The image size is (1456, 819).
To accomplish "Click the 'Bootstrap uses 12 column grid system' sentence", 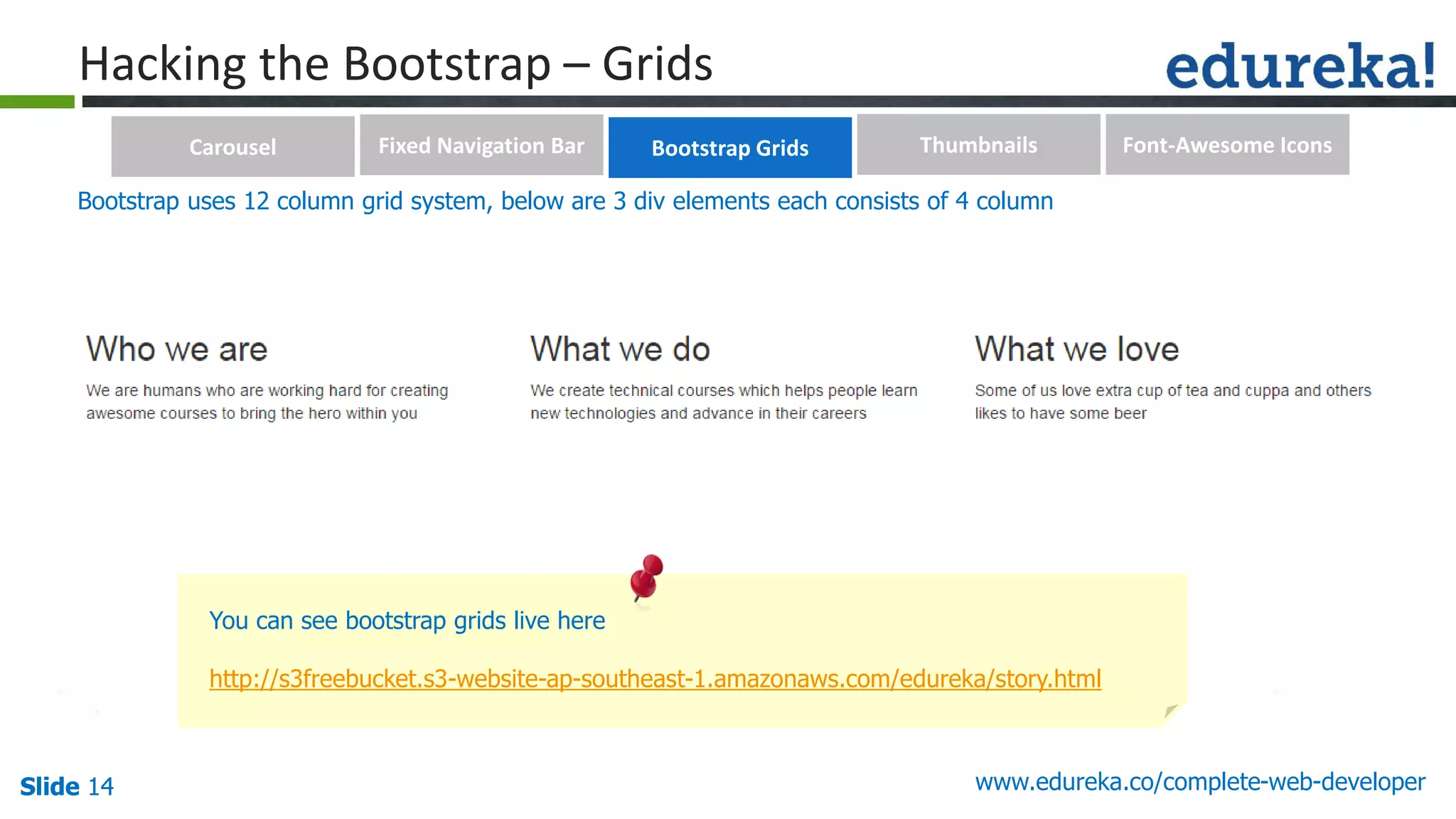I will tap(565, 201).
